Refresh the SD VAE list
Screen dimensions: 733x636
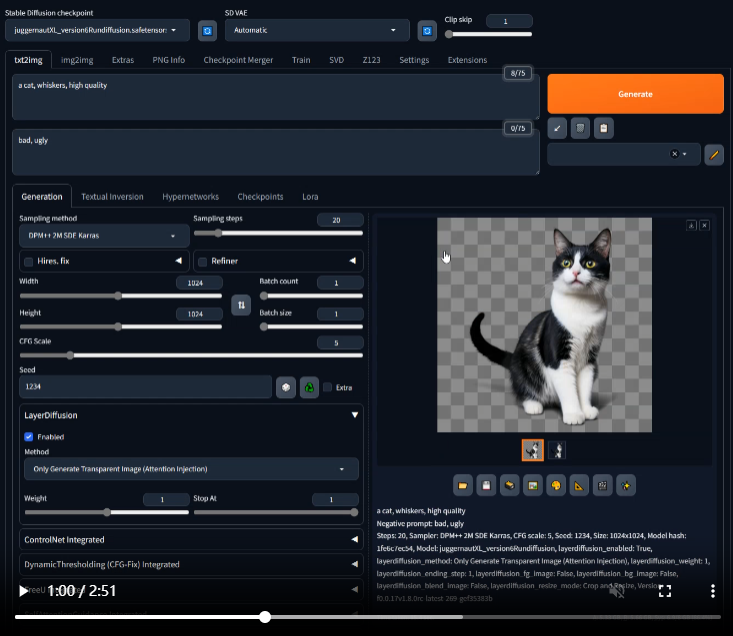[x=427, y=31]
